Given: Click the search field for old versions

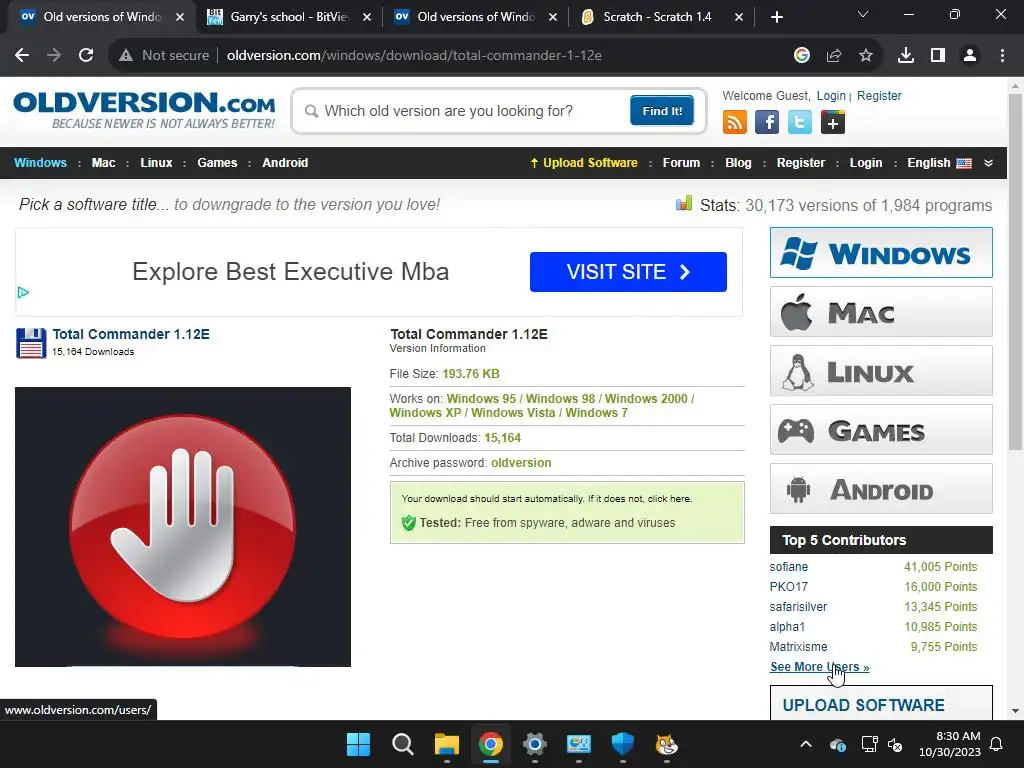Looking at the screenshot, I should click(x=464, y=111).
